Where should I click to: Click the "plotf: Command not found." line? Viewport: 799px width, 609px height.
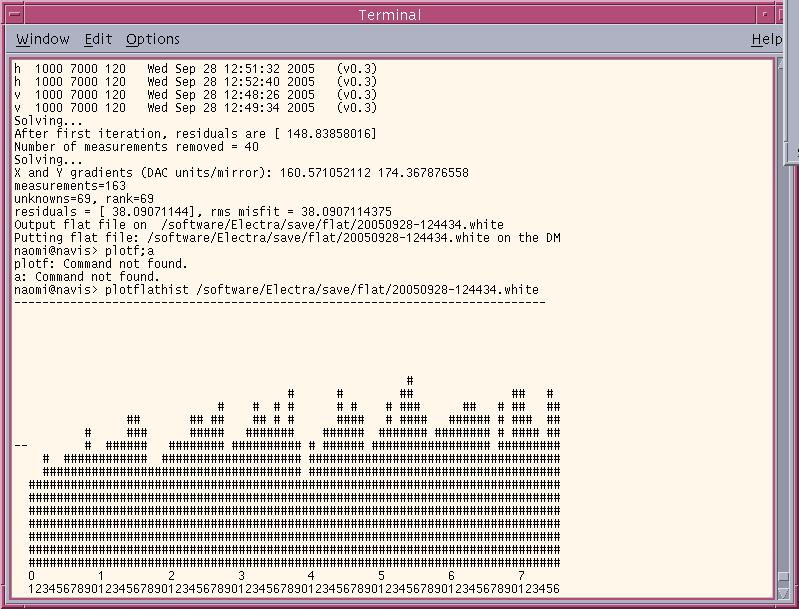pos(86,264)
